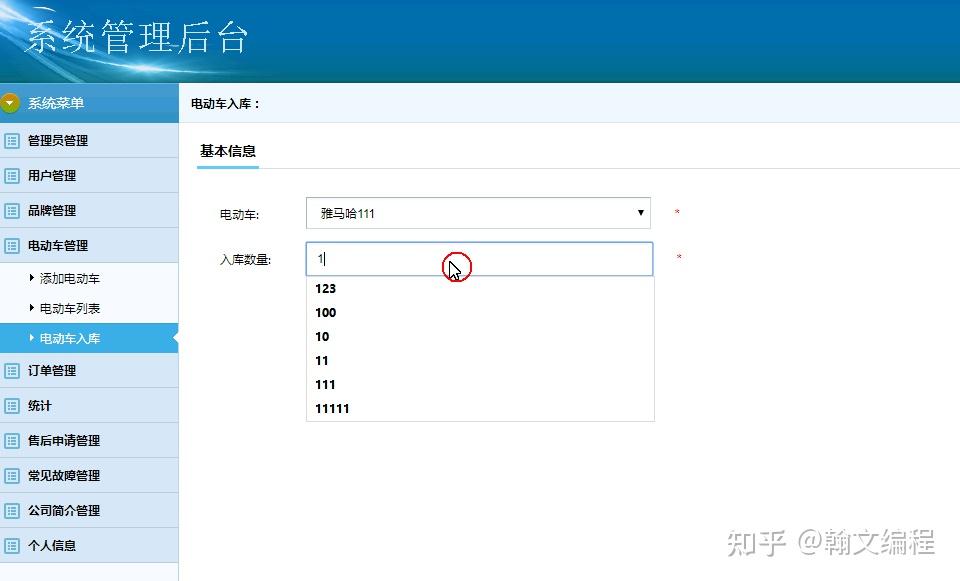Choose suggestion 100 from autocomplete list
Image resolution: width=960 pixels, height=581 pixels.
click(480, 312)
